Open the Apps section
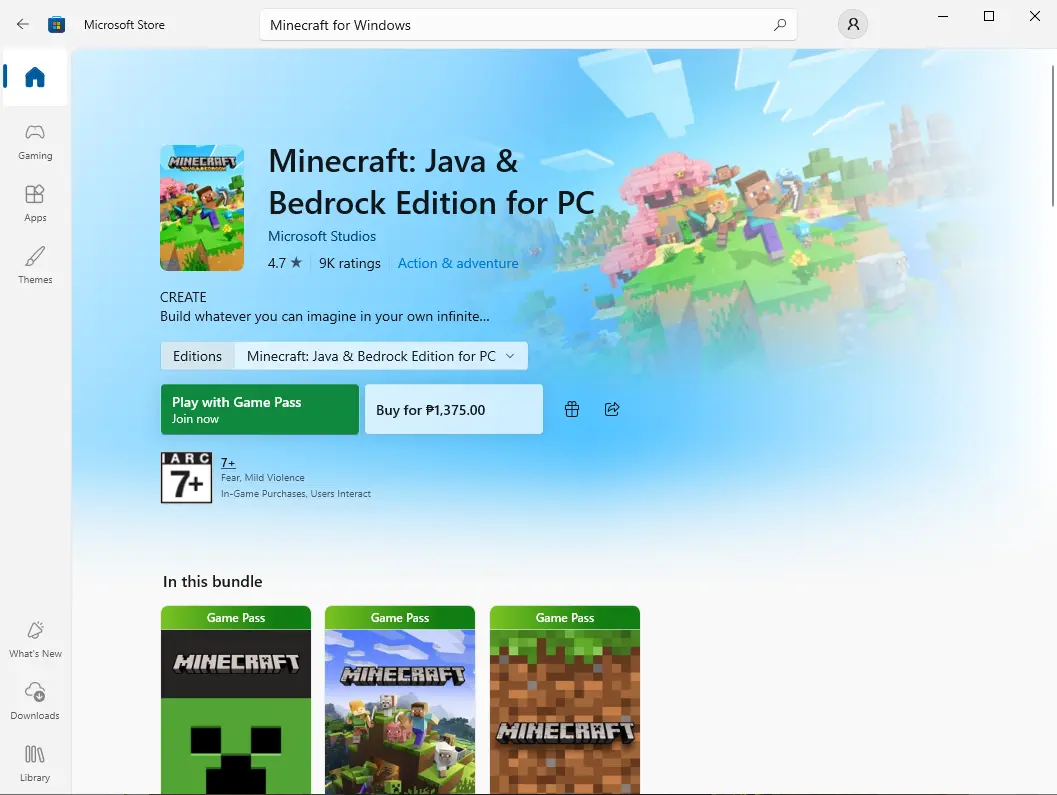The height and width of the screenshot is (795, 1057). click(35, 204)
